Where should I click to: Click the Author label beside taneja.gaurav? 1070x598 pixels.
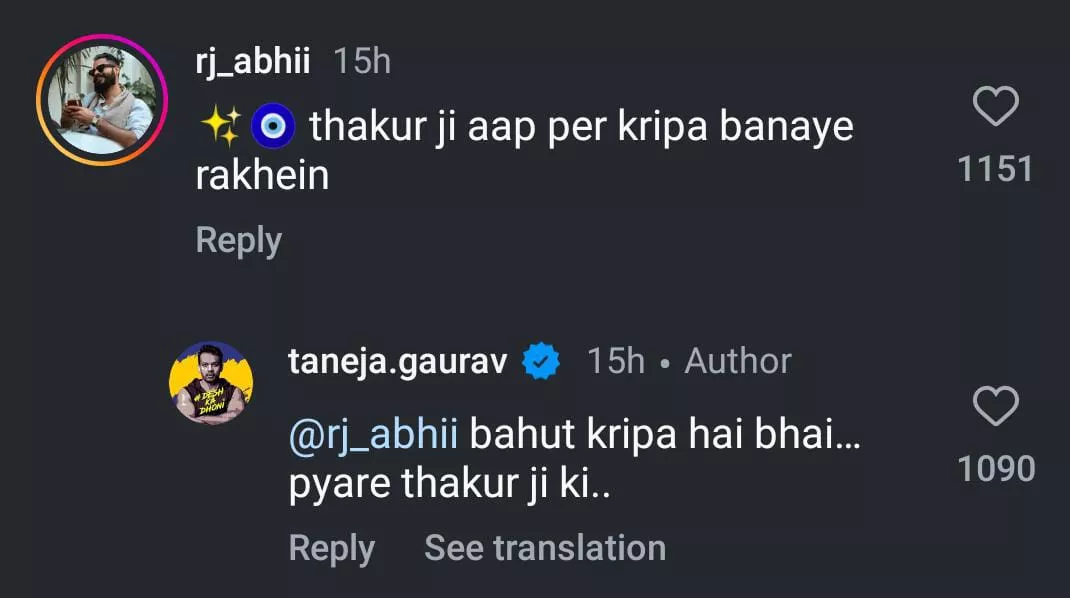tap(737, 361)
